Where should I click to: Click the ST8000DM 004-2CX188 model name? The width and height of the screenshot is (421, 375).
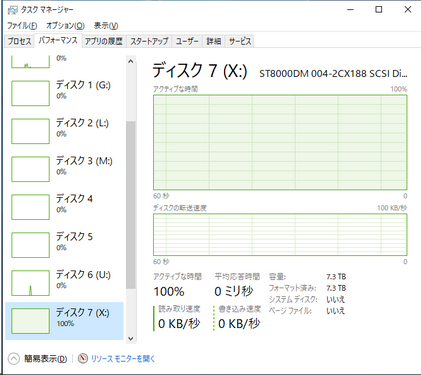[x=333, y=73]
